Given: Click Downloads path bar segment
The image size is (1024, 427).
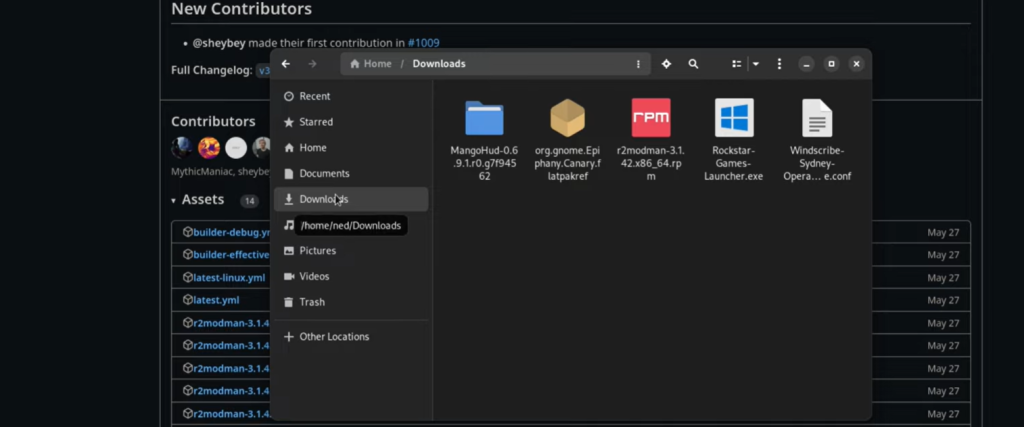Looking at the screenshot, I should [x=439, y=64].
